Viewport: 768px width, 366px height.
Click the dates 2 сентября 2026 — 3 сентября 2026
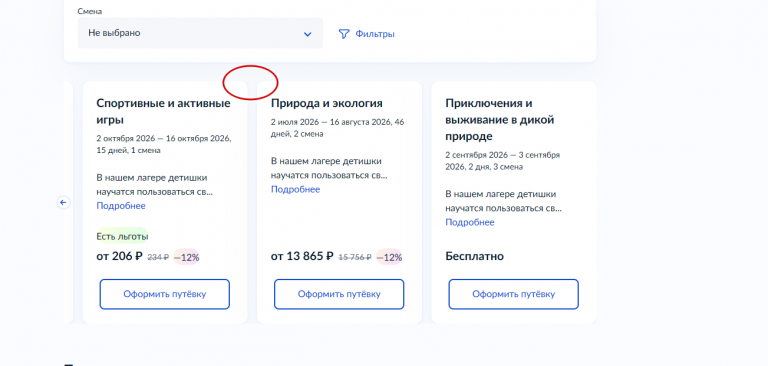(x=503, y=161)
